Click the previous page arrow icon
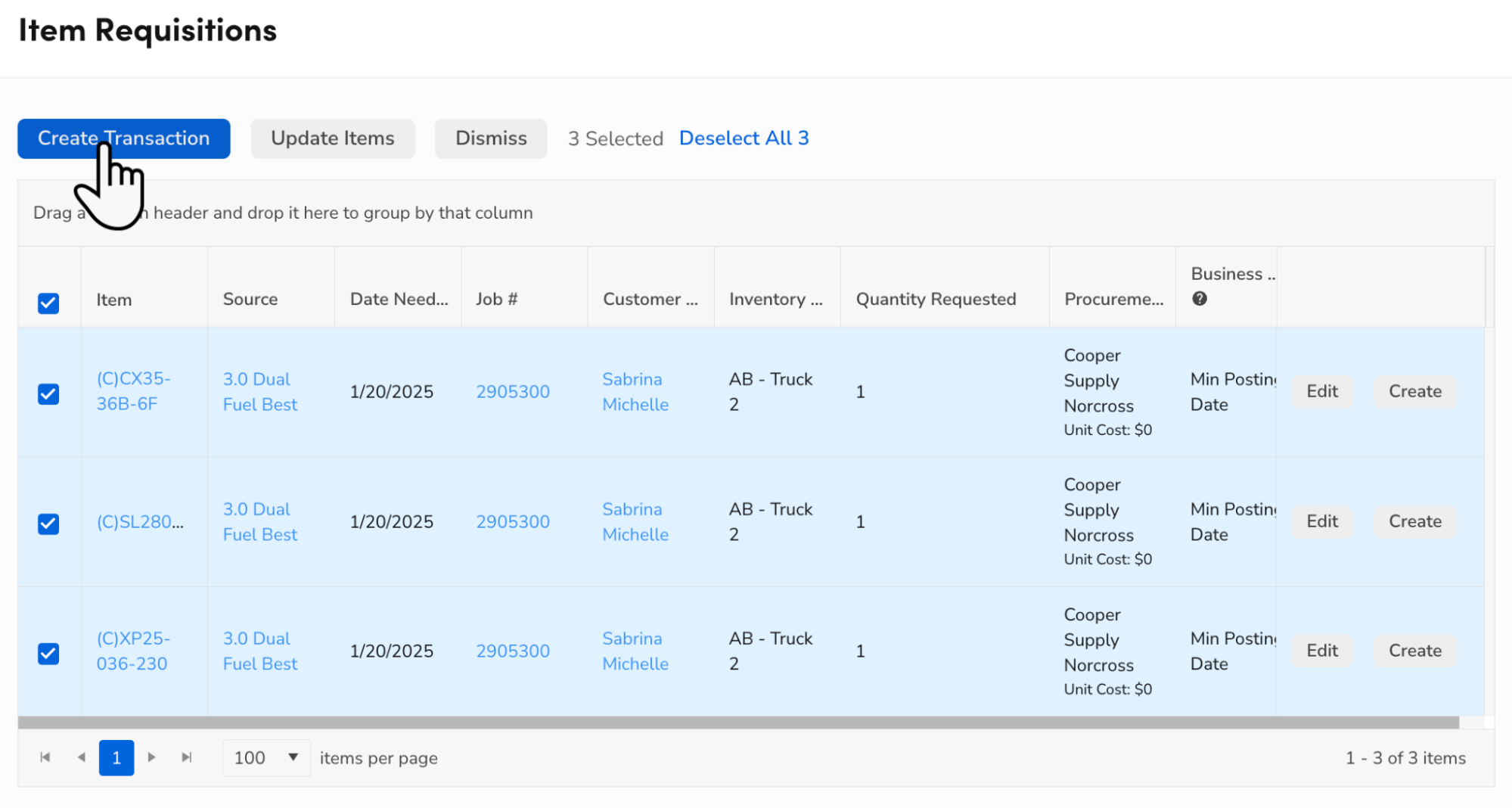 click(81, 757)
